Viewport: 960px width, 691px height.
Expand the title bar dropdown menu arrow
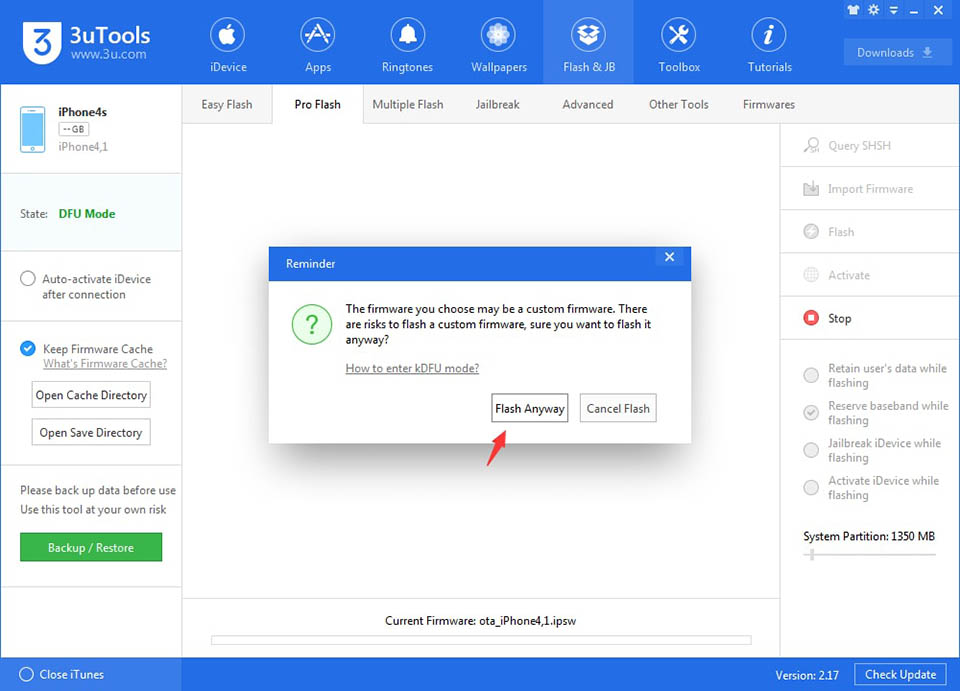click(894, 10)
